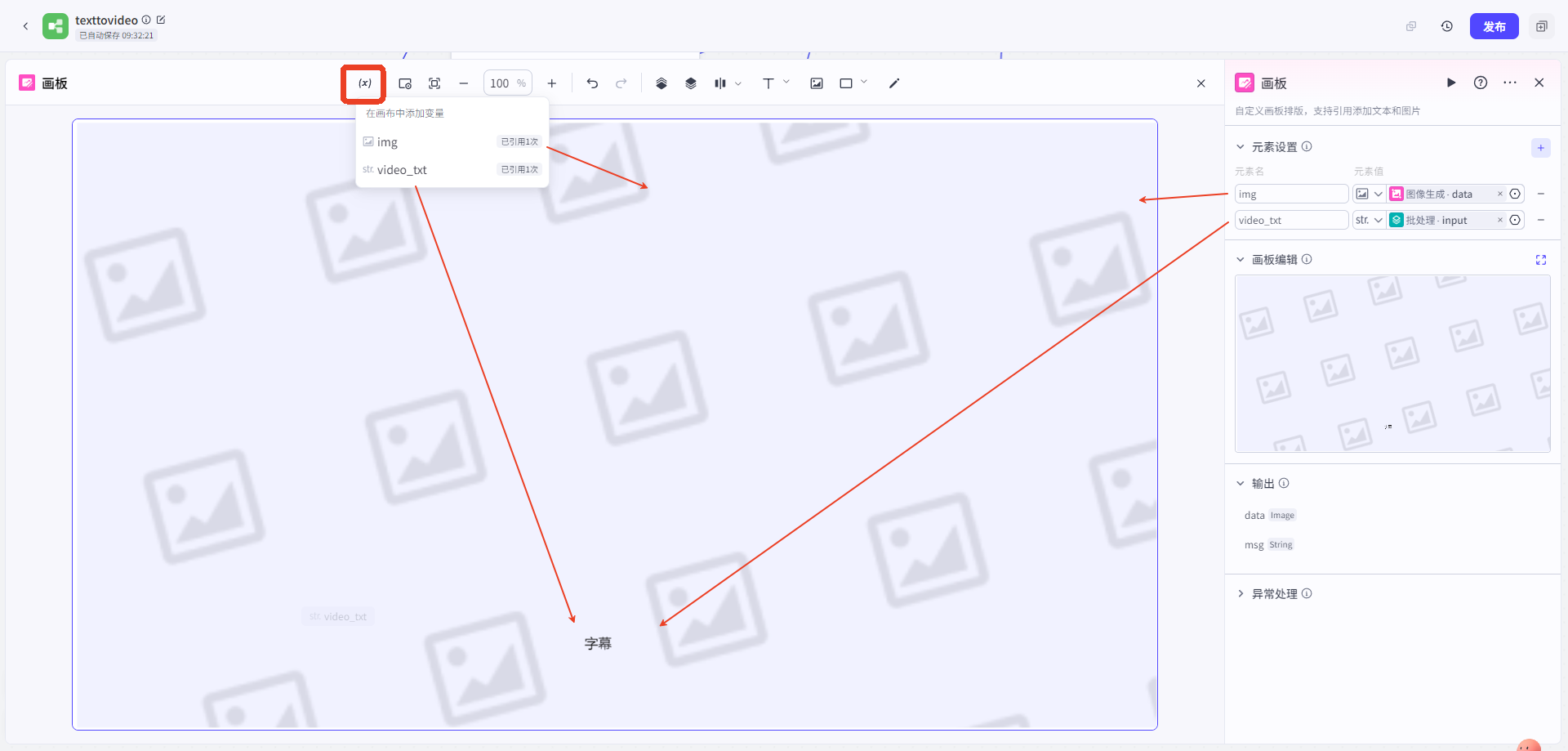This screenshot has width=1568, height=751.
Task: Bring layer forward icon in toolbar
Action: click(x=661, y=83)
